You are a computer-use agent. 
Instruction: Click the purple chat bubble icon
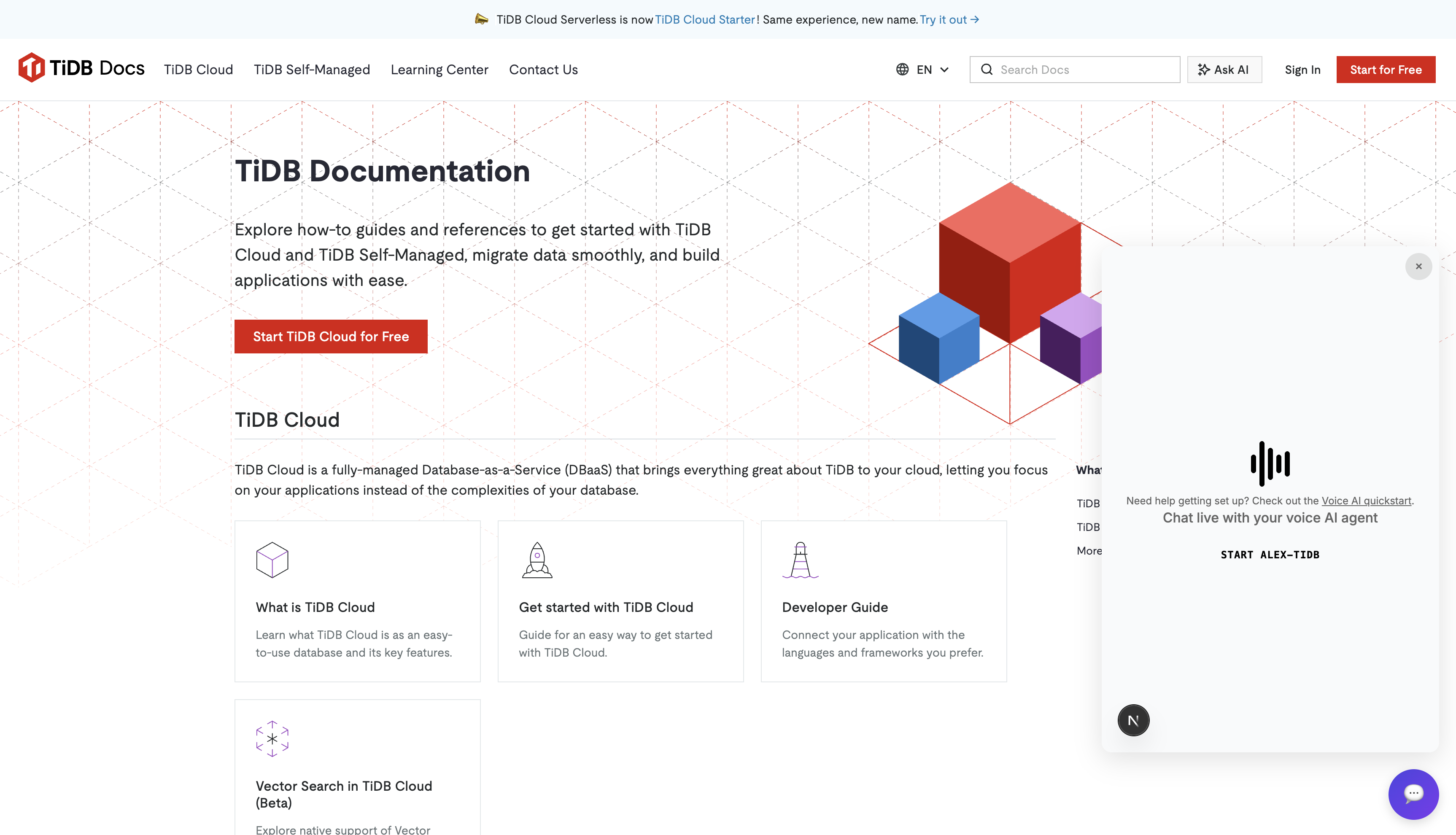click(x=1413, y=794)
